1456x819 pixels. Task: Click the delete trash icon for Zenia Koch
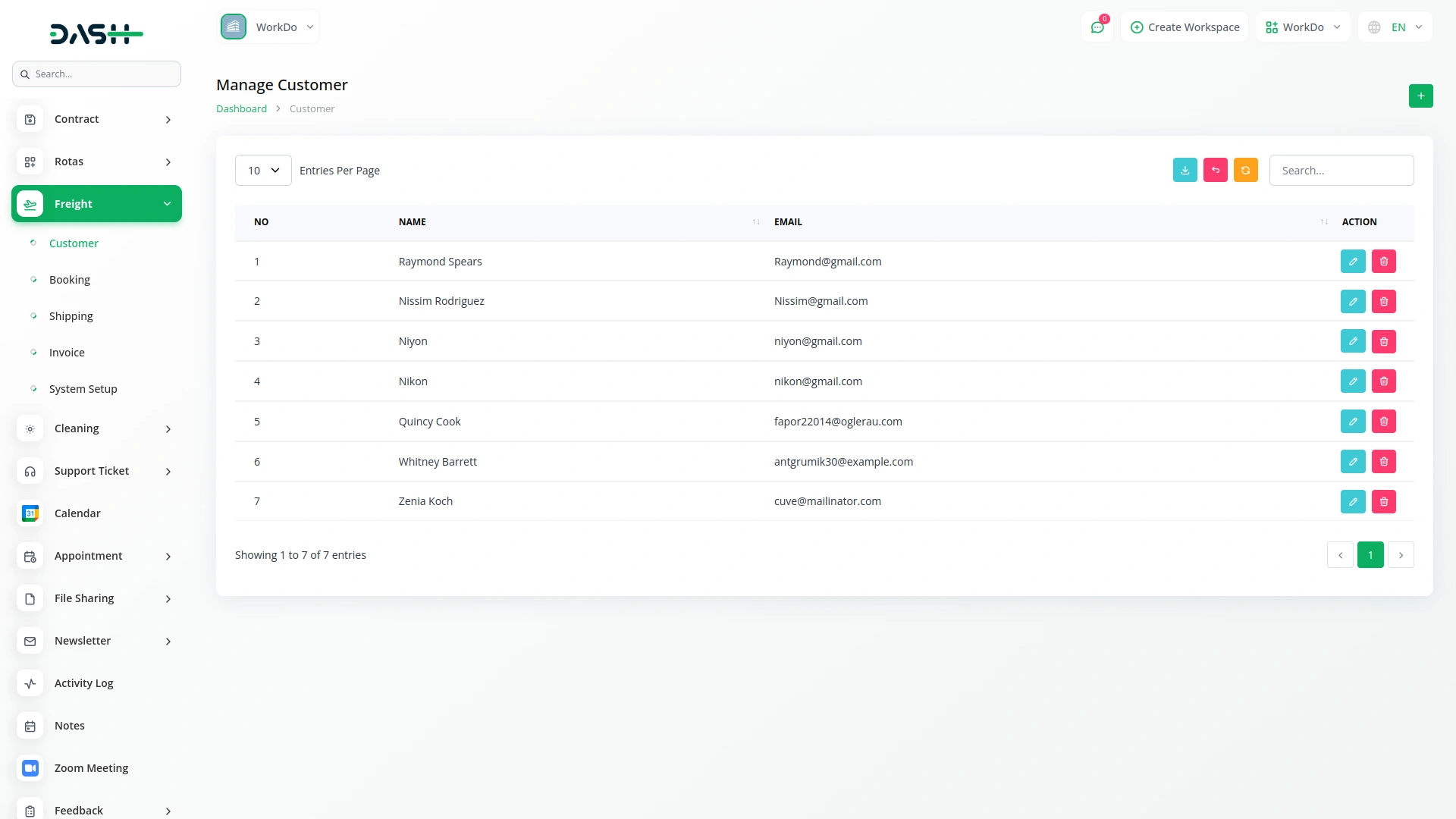[1383, 501]
